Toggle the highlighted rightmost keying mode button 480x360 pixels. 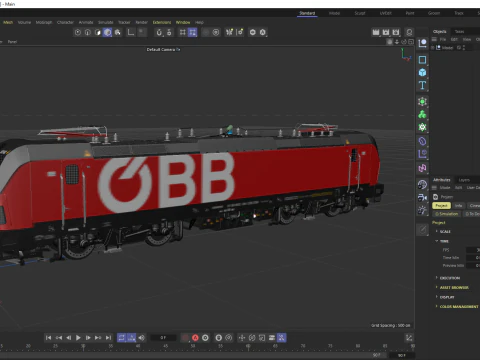click(282, 338)
